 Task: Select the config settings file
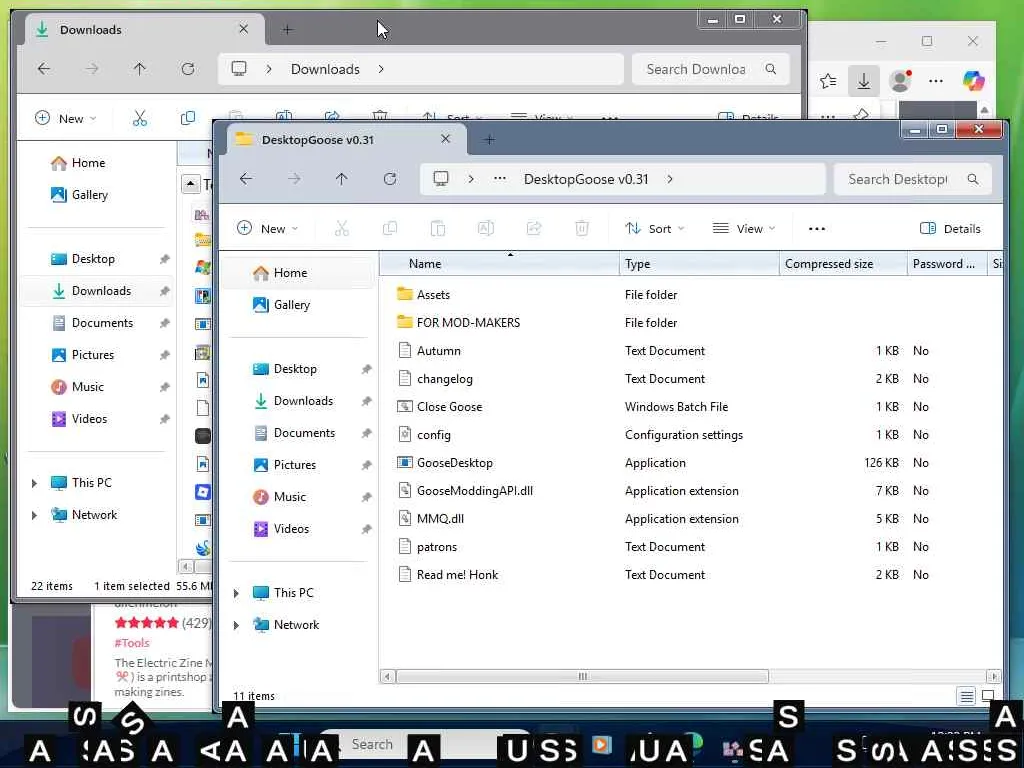click(424, 435)
